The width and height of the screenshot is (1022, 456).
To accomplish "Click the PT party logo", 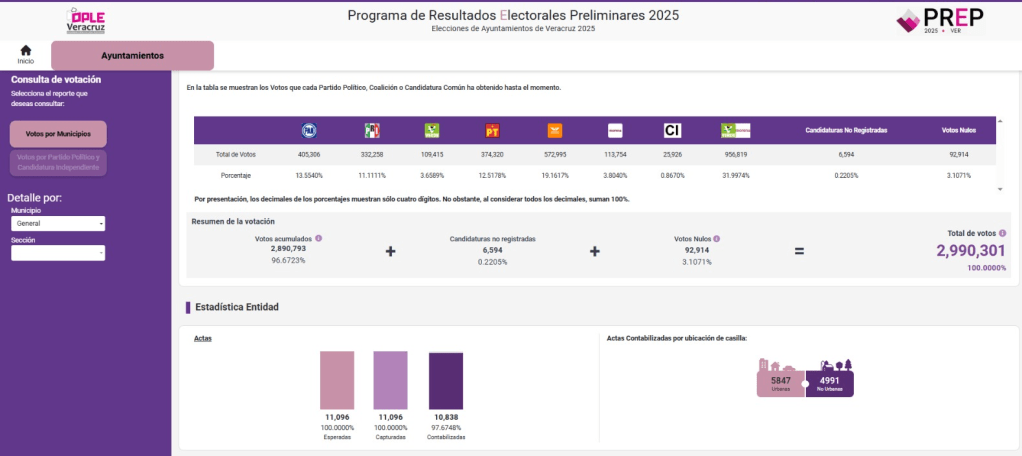I will [492, 130].
